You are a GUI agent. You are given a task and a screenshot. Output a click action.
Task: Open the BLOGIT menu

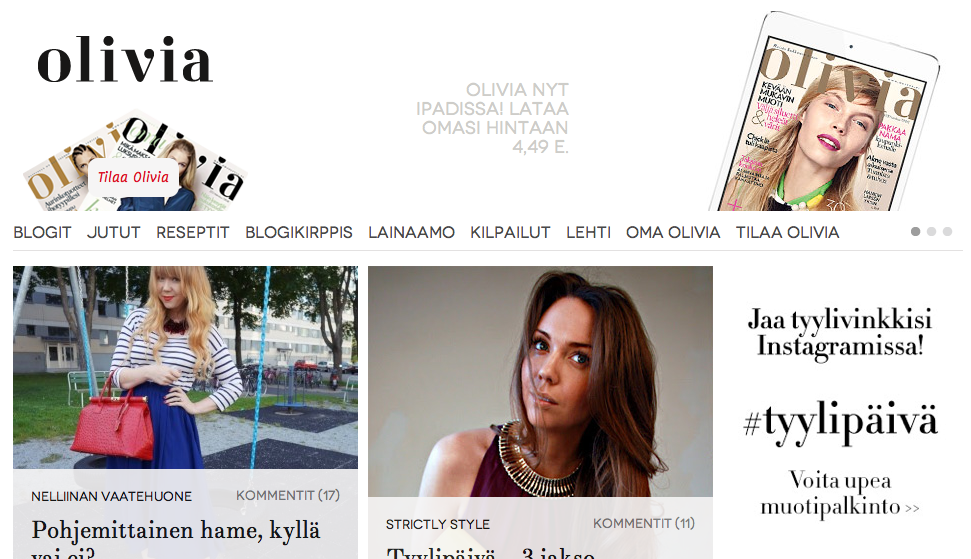[42, 233]
